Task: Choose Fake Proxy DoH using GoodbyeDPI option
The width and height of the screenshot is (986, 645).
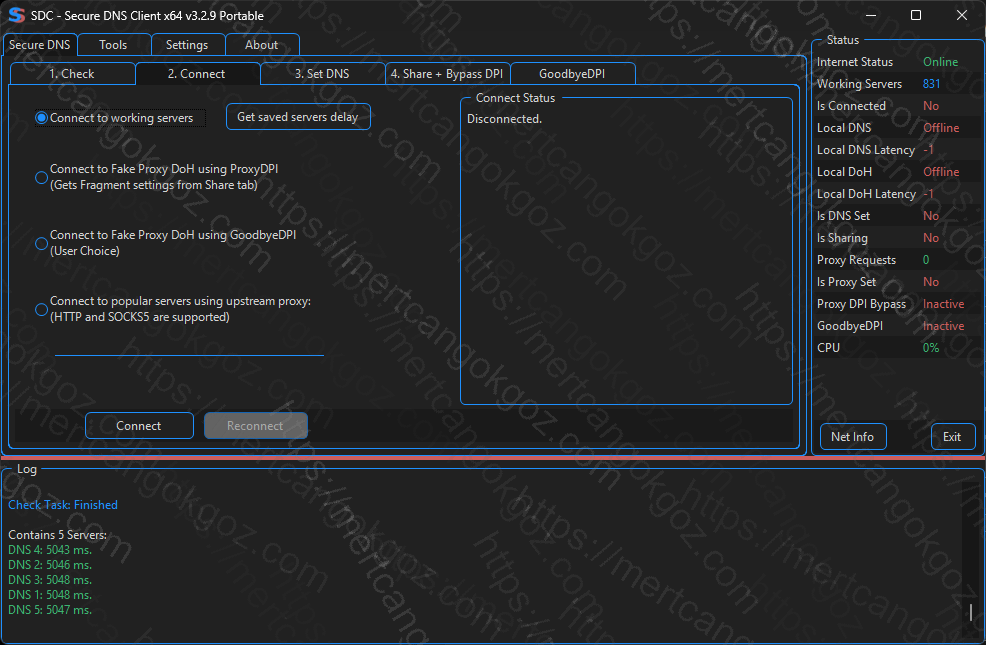Action: 42,243
